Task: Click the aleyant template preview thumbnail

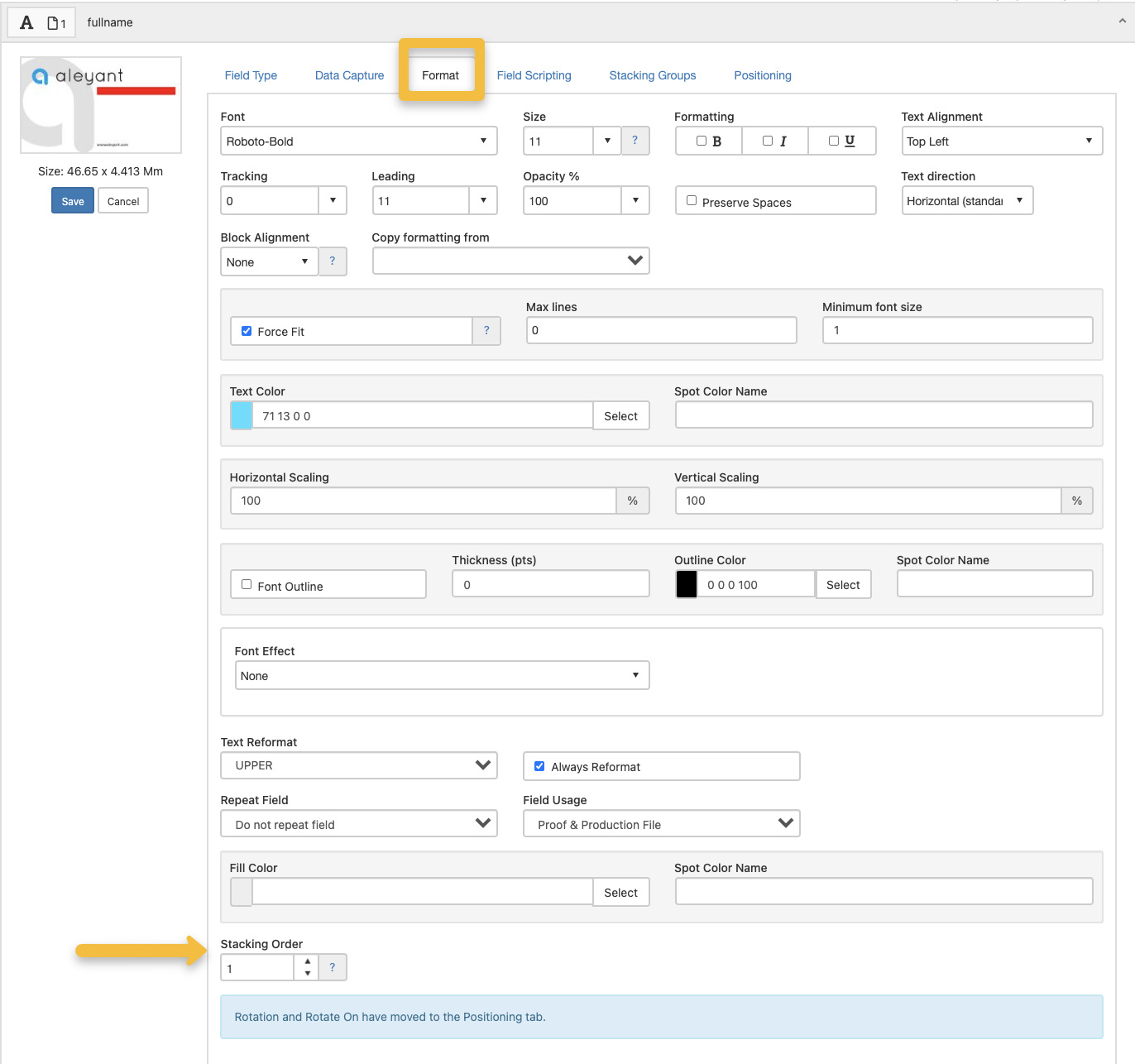Action: tap(101, 105)
